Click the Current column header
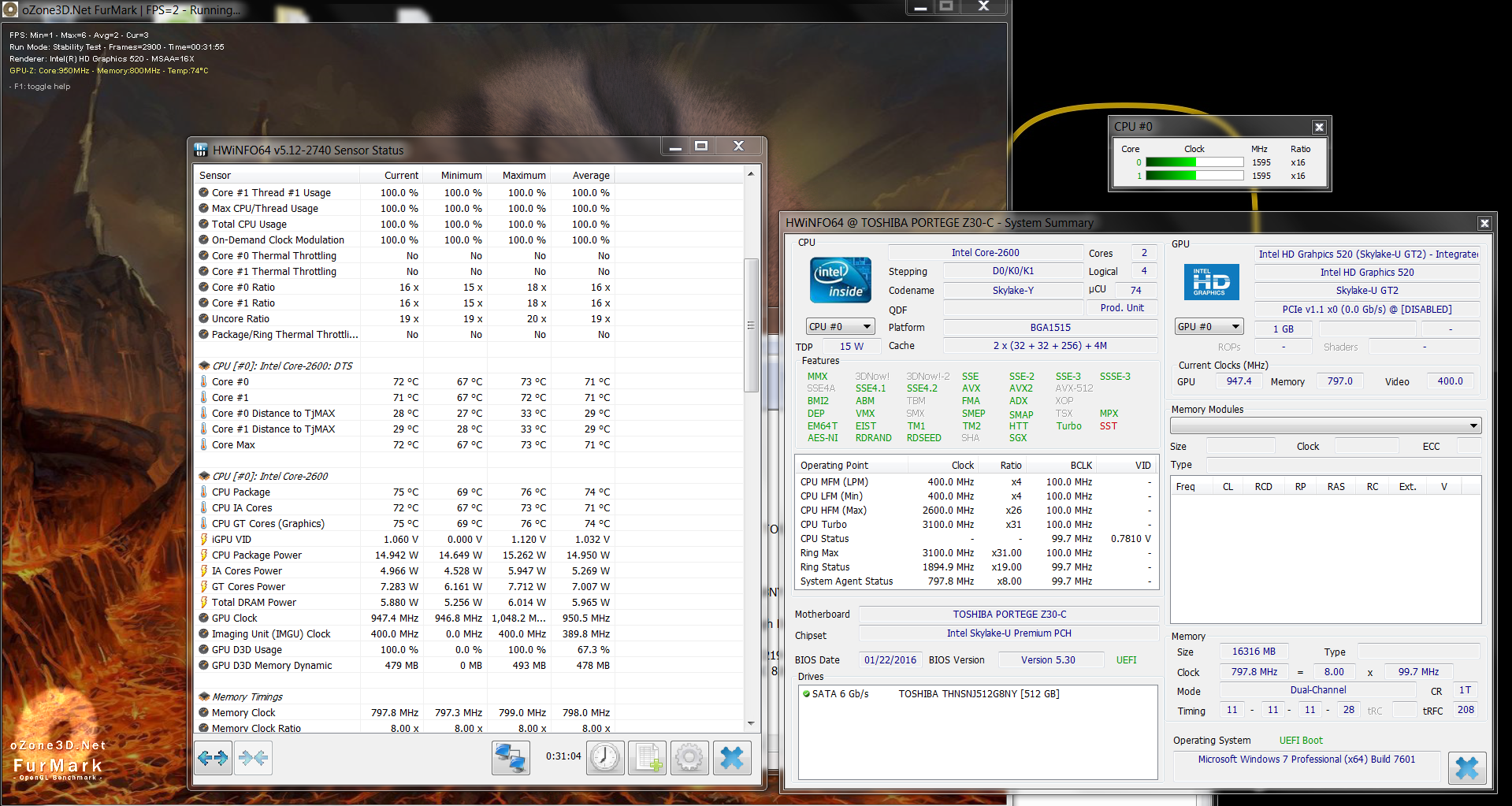Viewport: 1512px width, 806px height. (x=392, y=176)
